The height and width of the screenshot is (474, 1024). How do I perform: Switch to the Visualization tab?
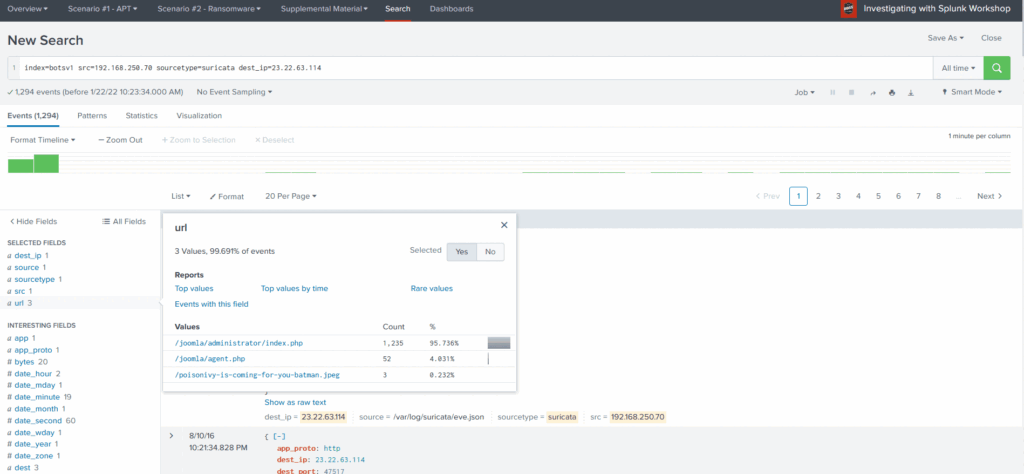click(199, 116)
